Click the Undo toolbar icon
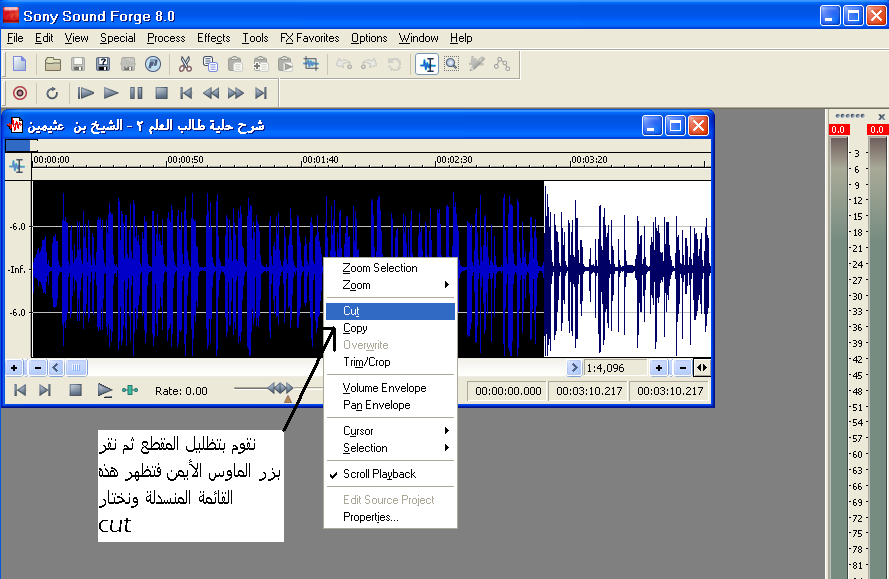This screenshot has width=889, height=579. tap(344, 64)
